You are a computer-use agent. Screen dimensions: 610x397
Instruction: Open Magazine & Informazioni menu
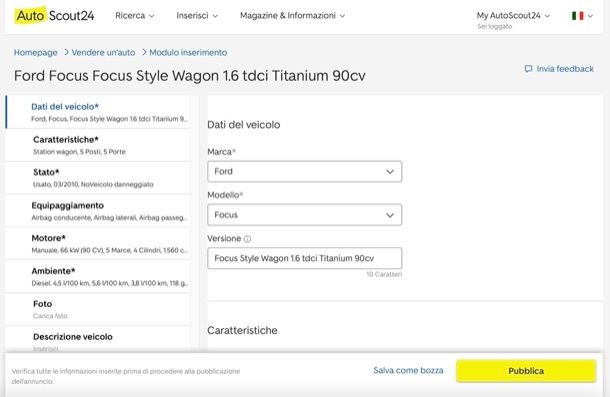click(292, 16)
